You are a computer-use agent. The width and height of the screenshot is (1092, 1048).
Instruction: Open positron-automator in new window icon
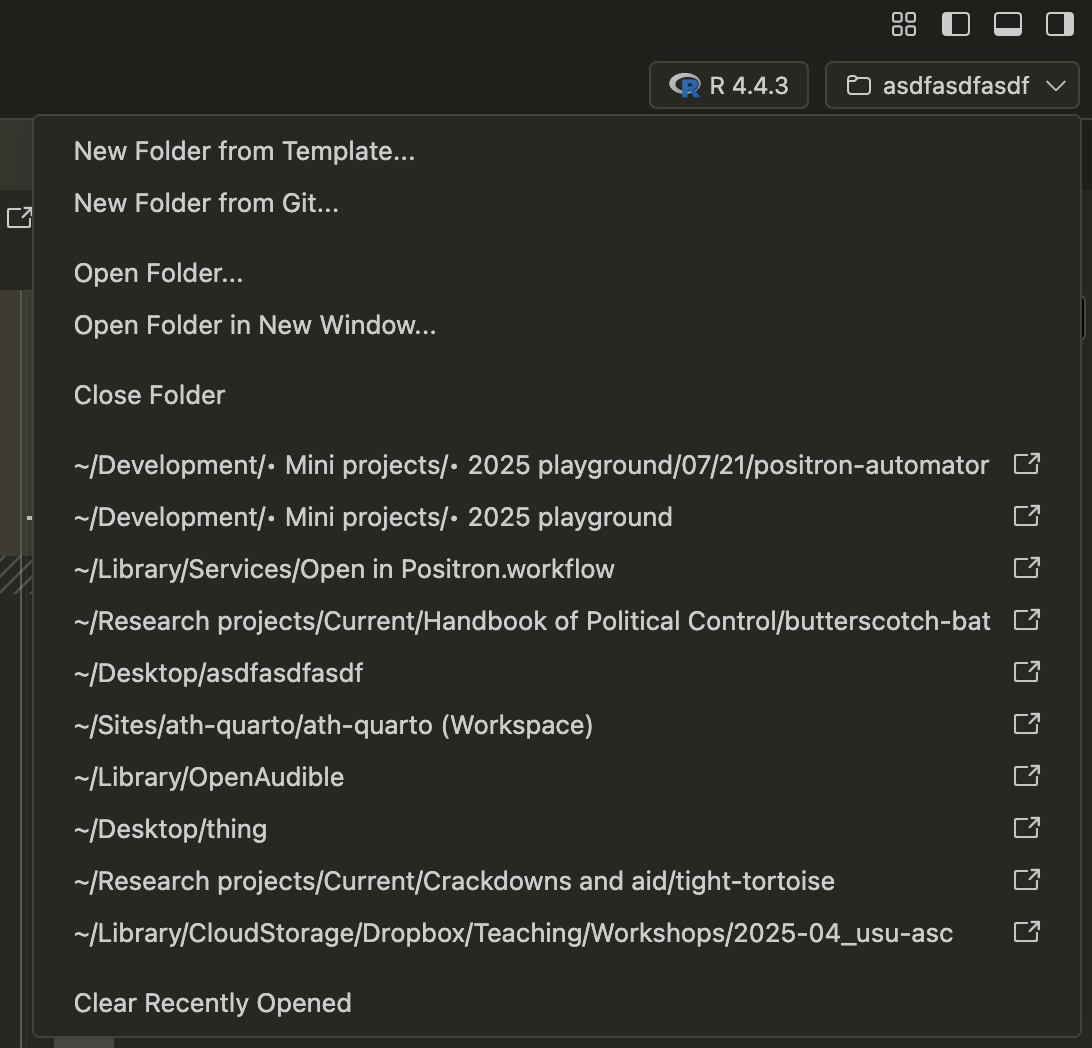[x=1027, y=464]
